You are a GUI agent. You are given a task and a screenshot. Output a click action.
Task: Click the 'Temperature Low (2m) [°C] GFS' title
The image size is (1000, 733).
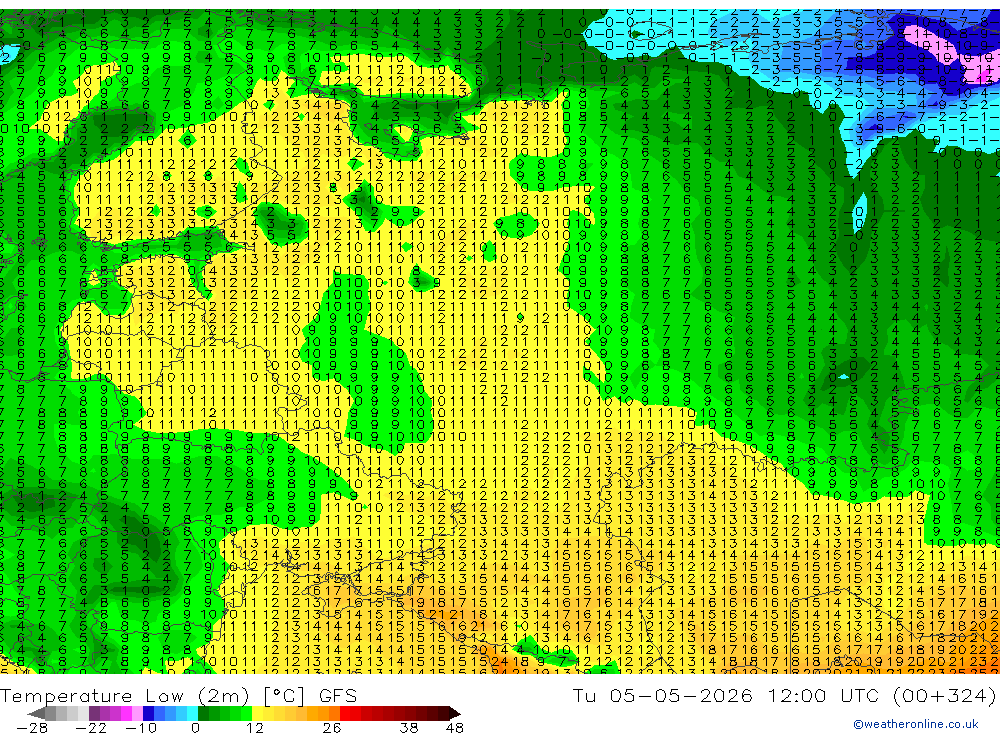pos(179,695)
